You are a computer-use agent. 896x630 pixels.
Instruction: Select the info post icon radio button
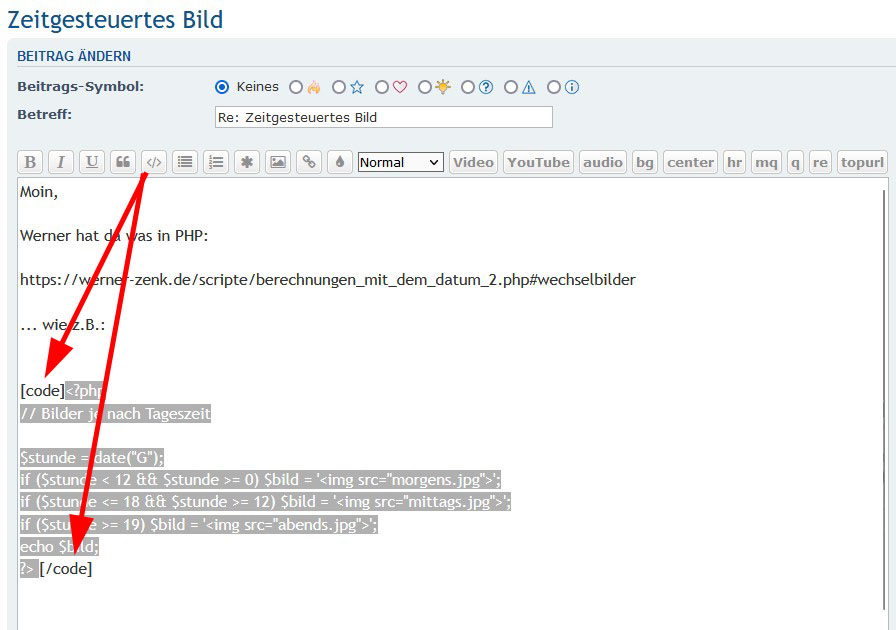(x=554, y=87)
